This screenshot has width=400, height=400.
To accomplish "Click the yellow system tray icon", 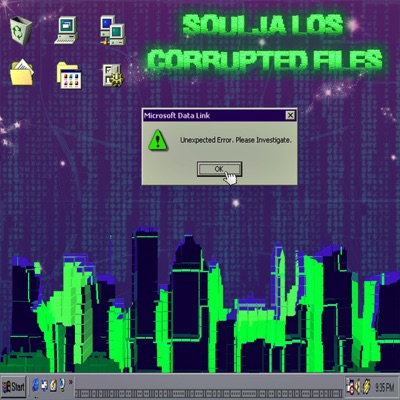I will click(x=367, y=387).
